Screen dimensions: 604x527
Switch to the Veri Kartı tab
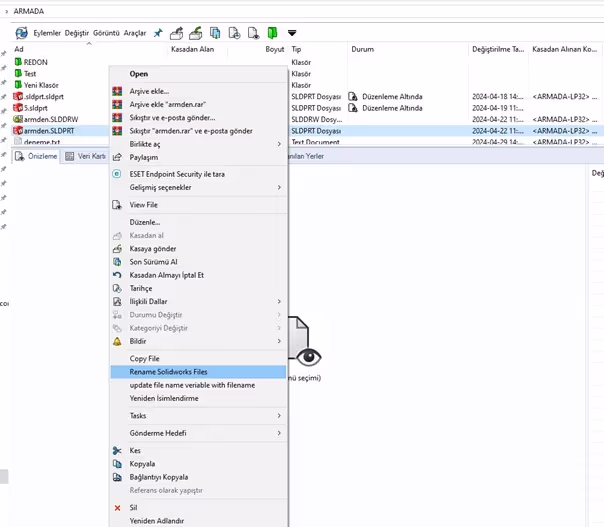pyautogui.click(x=85, y=156)
